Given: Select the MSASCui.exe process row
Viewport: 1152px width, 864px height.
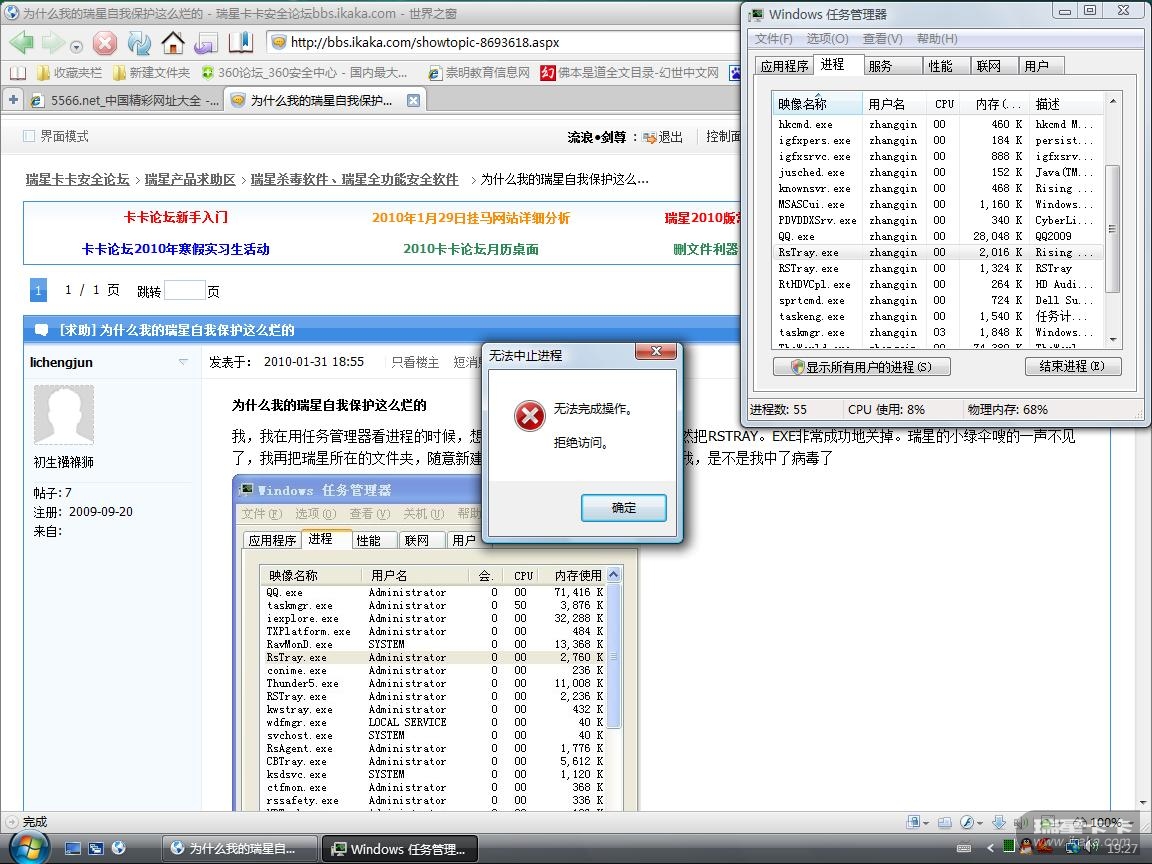Looking at the screenshot, I should [938, 204].
